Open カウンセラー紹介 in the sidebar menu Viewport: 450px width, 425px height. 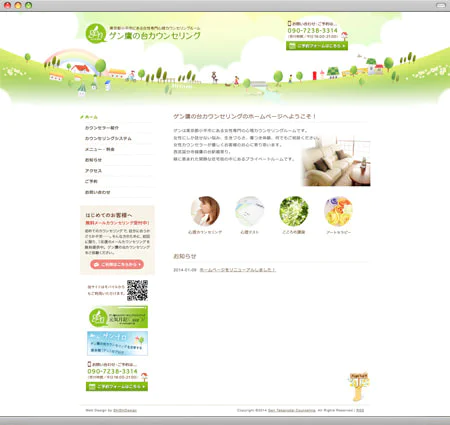[x=102, y=128]
